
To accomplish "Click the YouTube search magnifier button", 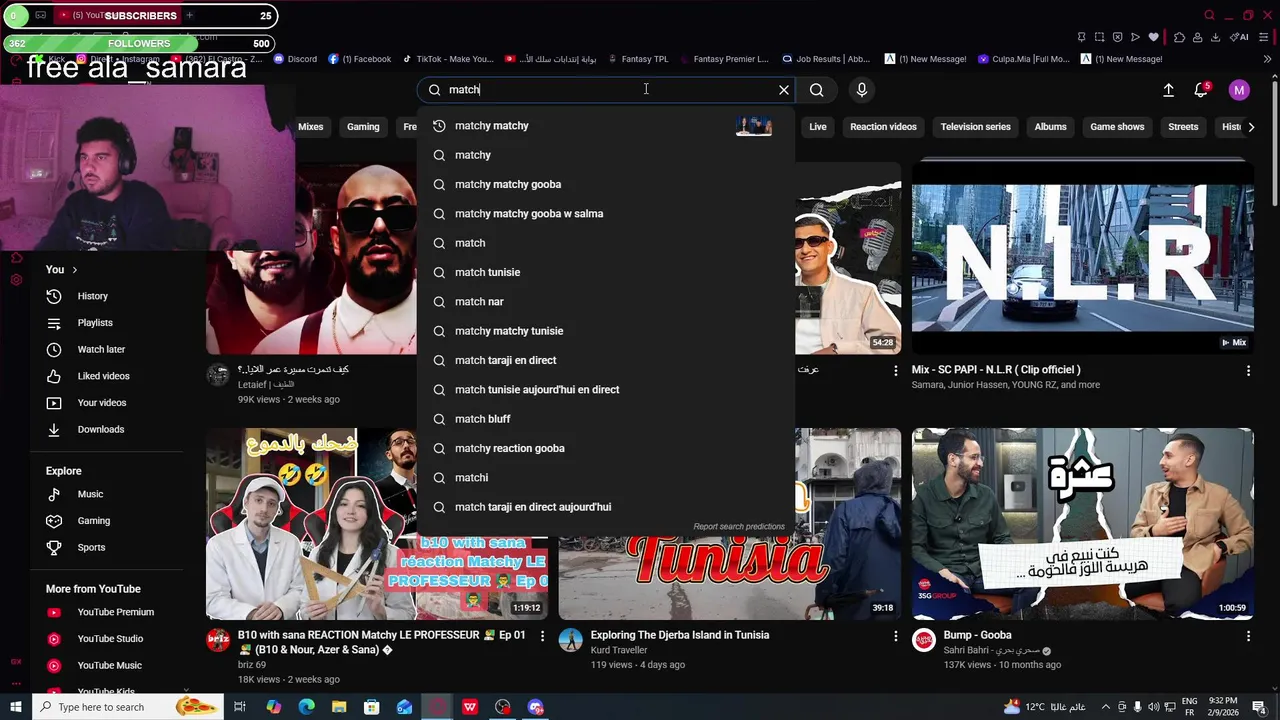I will (x=817, y=90).
